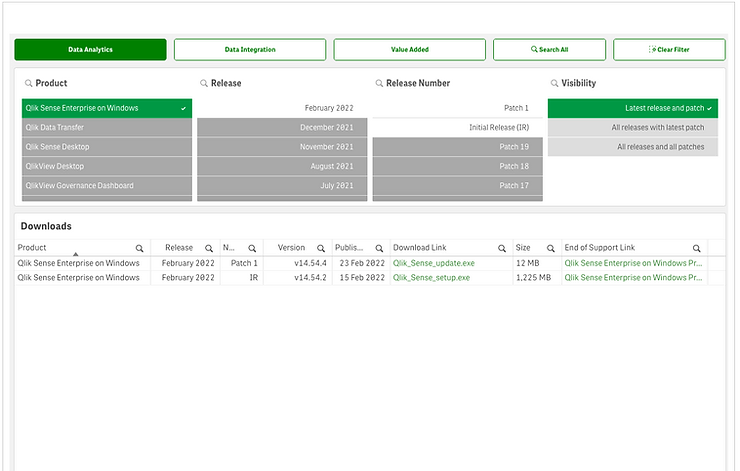740x471 pixels.
Task: Click the Version column header
Action: (x=291, y=248)
